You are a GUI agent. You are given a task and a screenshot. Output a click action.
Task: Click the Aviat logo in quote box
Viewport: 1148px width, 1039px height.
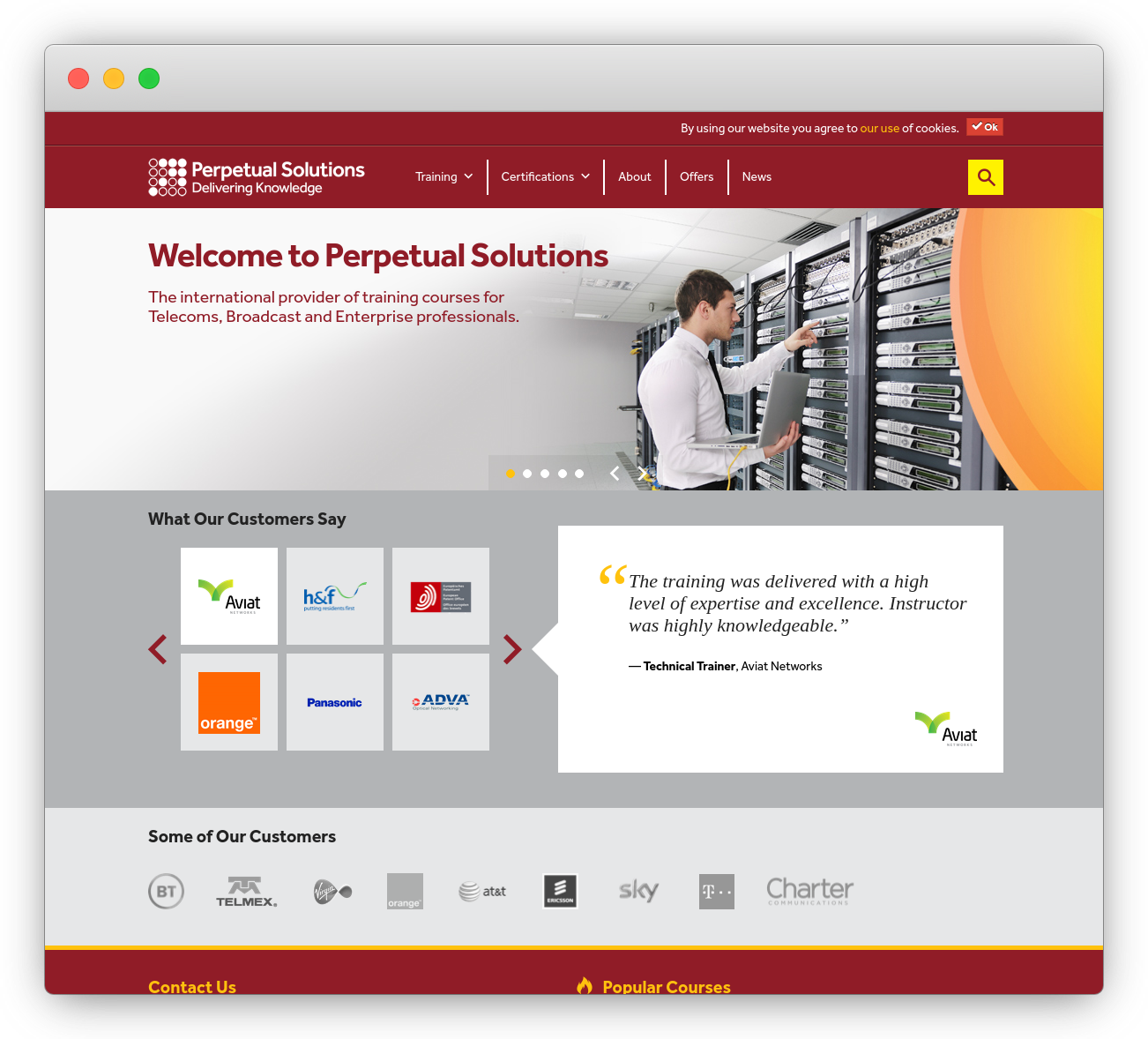946,729
